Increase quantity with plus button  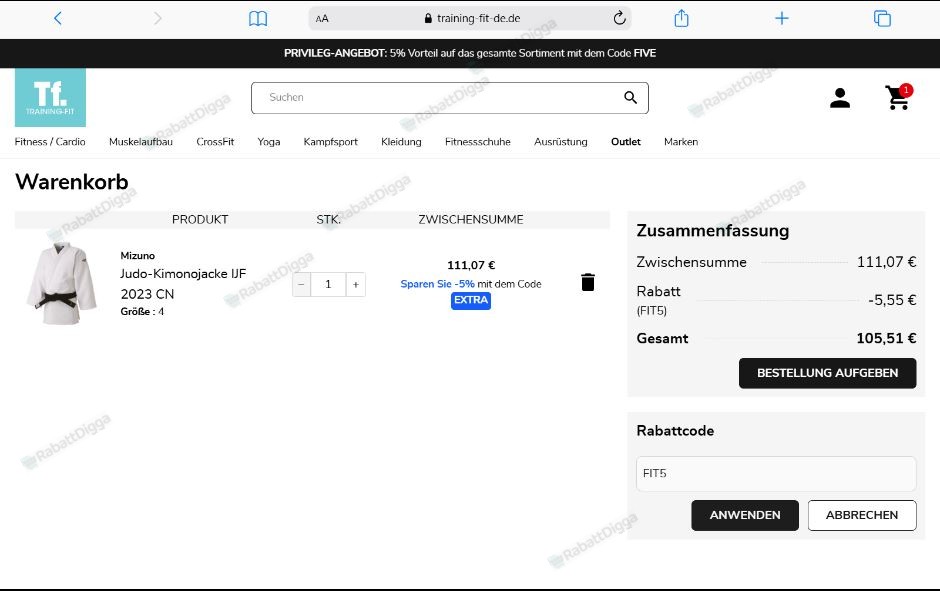pyautogui.click(x=356, y=285)
